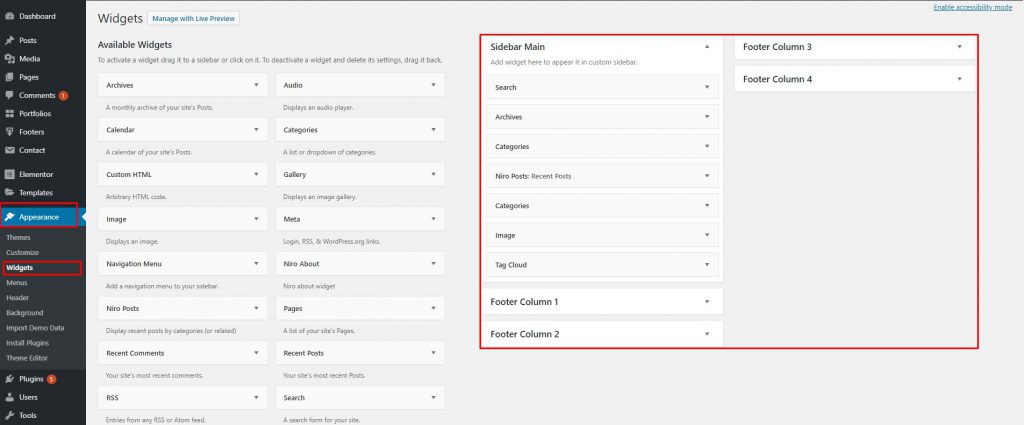Click the Image widget in Available Widgets

[x=183, y=219]
